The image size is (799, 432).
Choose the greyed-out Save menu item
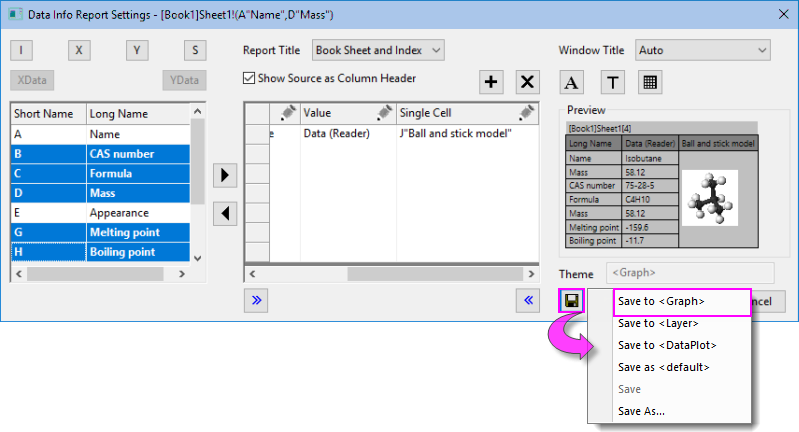(x=682, y=389)
